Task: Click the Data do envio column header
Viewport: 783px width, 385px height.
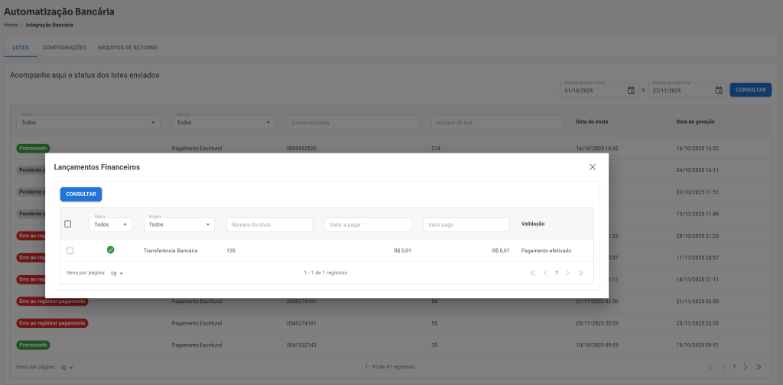Action: tap(592, 122)
